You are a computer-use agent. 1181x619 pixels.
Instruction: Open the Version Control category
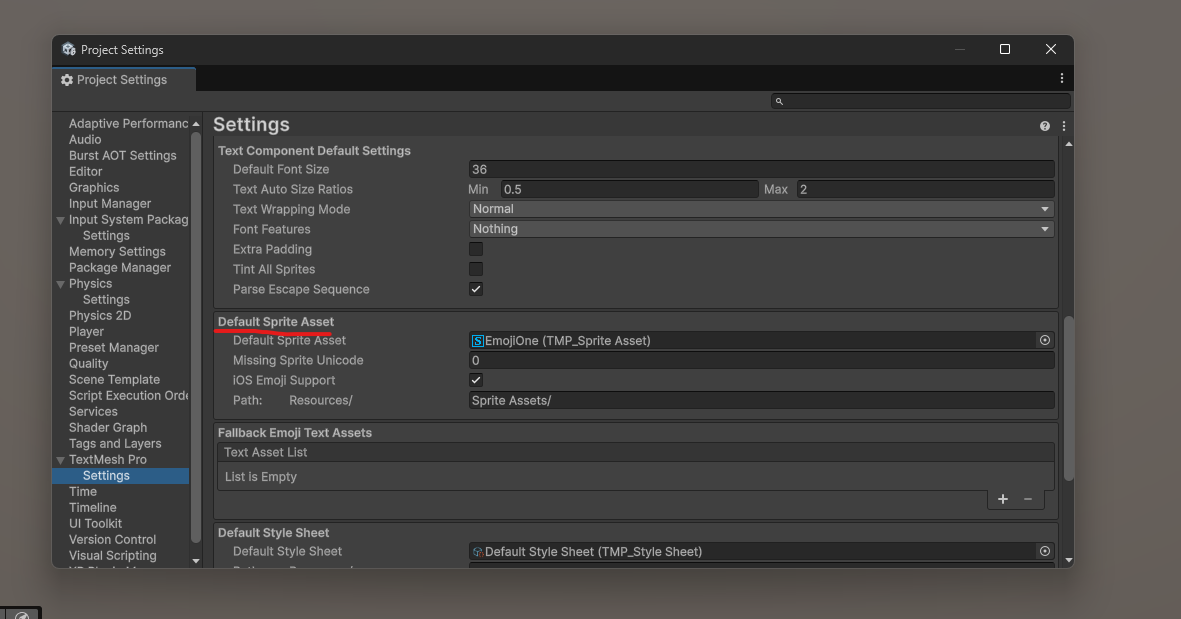tap(112, 539)
